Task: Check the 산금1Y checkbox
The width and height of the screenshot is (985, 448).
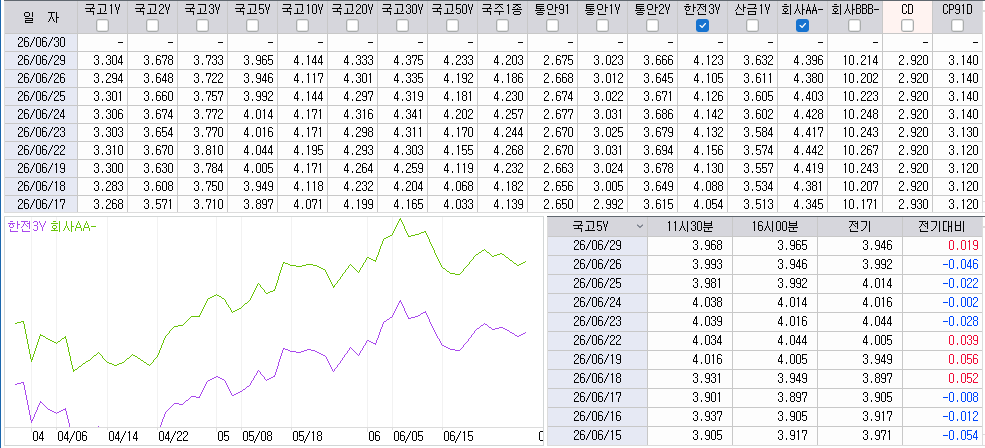Action: [753, 26]
